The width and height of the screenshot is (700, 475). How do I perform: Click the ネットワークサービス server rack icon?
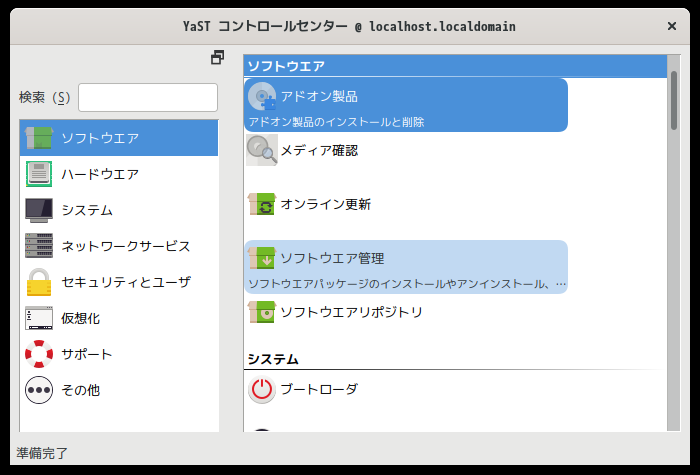[x=39, y=246]
